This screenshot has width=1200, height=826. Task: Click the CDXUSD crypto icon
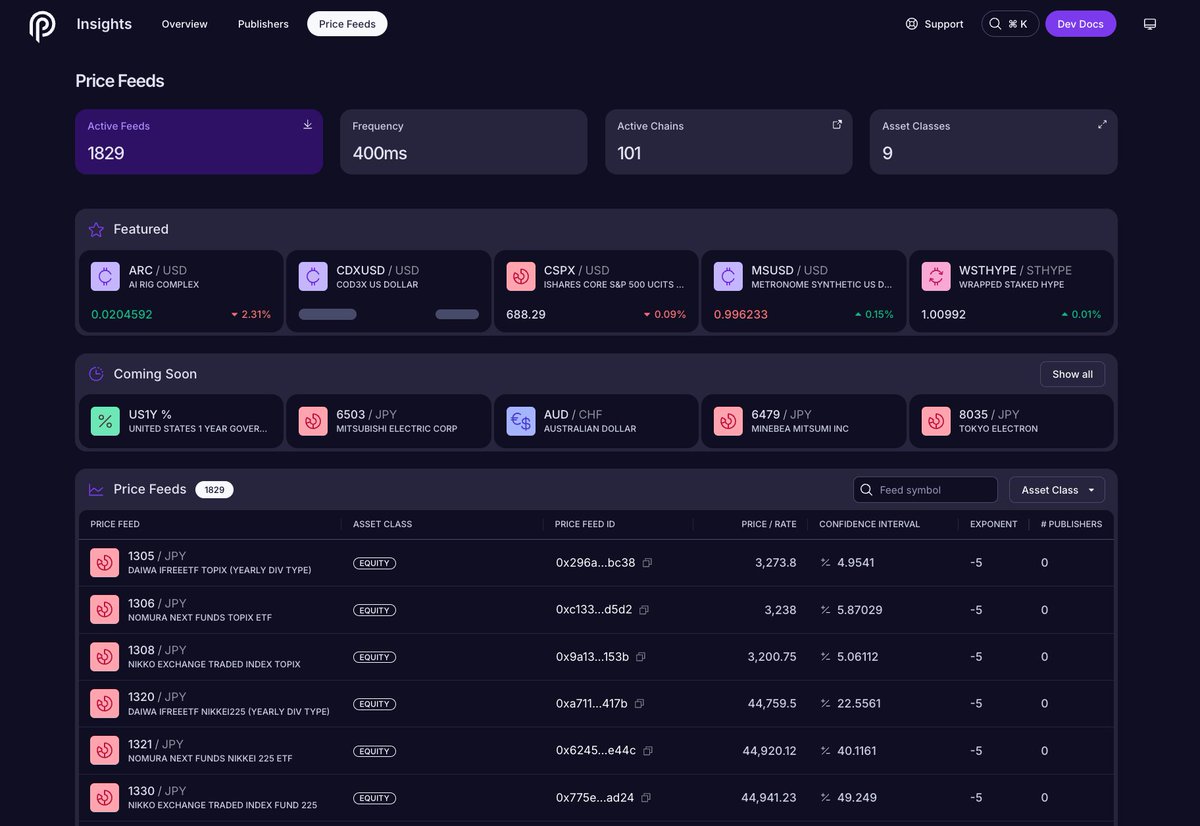(x=313, y=277)
